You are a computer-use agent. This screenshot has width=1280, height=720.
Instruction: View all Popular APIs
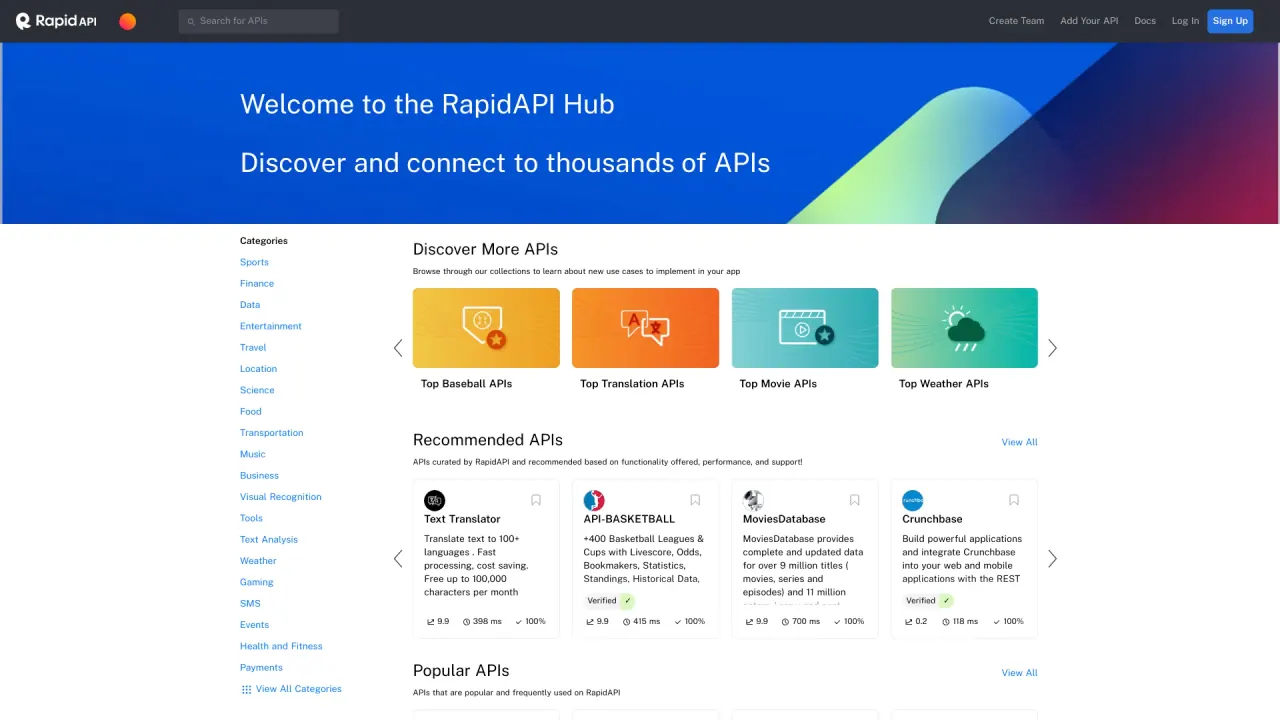pos(1020,673)
